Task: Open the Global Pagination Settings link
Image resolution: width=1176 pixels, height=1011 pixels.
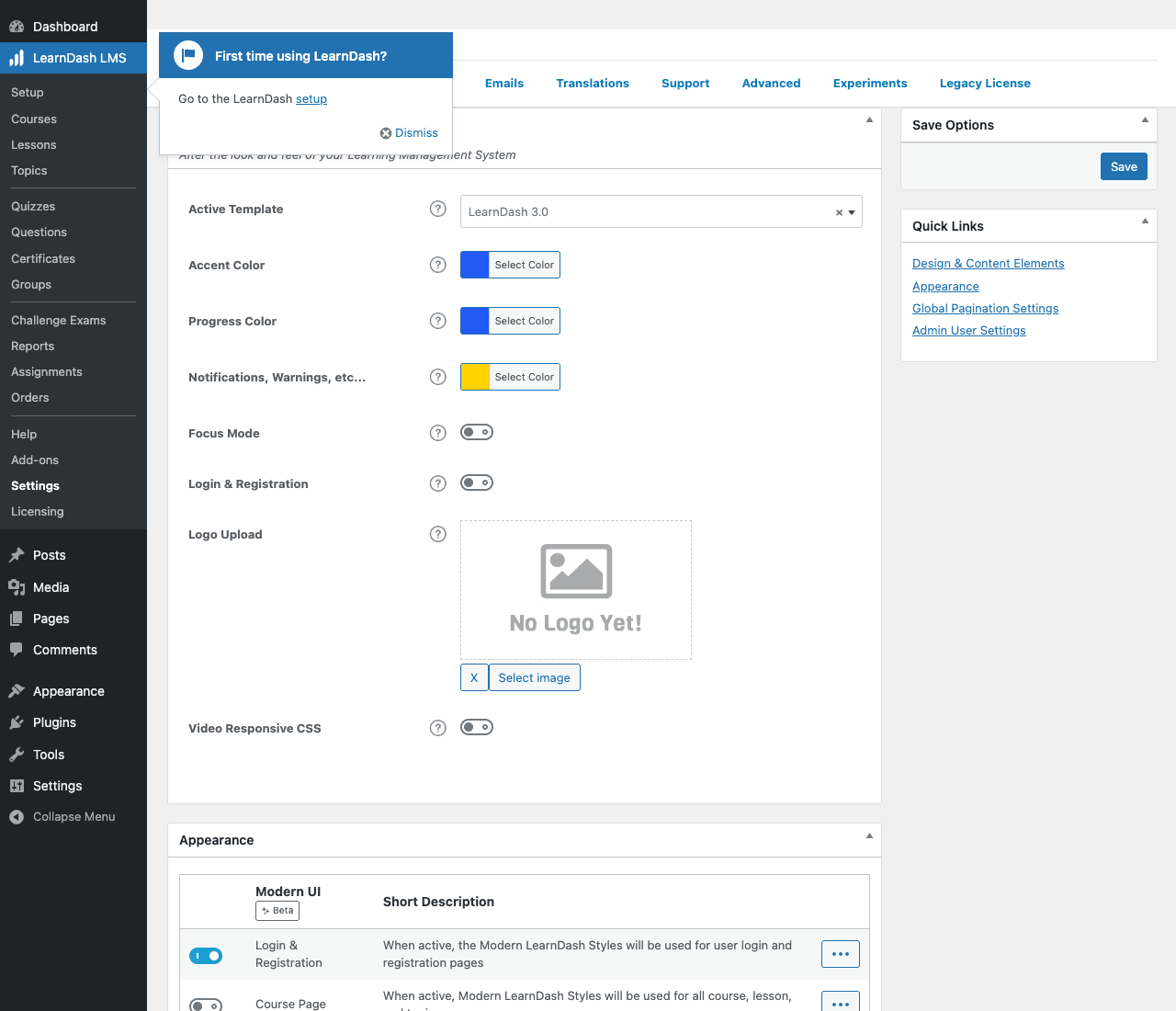Action: (x=985, y=308)
